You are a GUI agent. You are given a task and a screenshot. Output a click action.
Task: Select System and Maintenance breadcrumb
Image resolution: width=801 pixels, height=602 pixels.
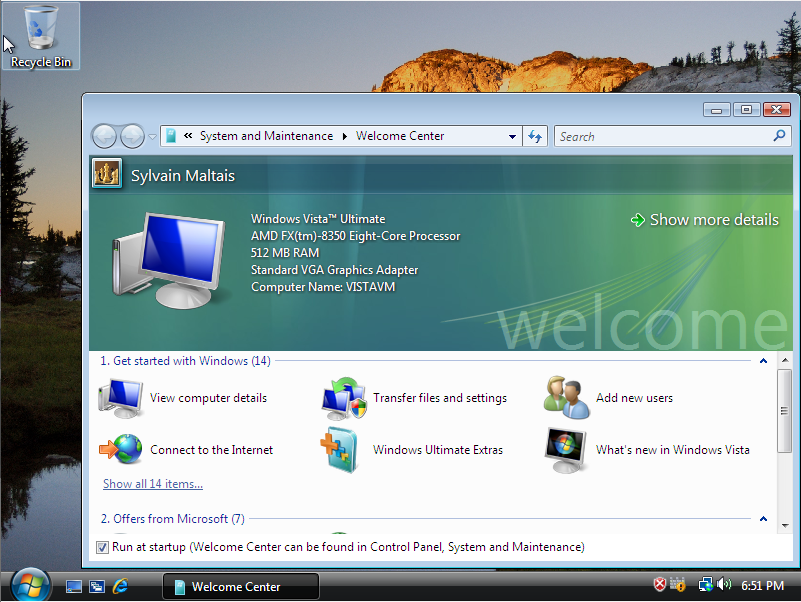click(266, 136)
